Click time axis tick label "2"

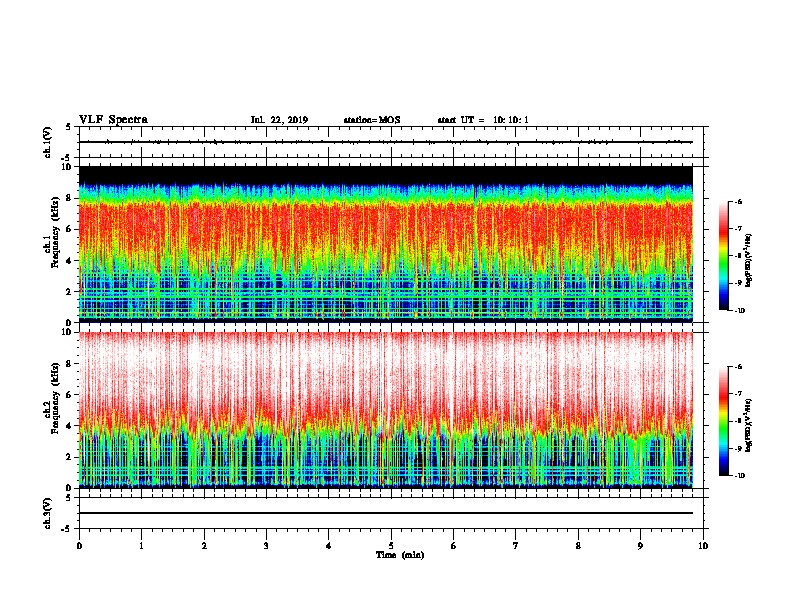204,546
